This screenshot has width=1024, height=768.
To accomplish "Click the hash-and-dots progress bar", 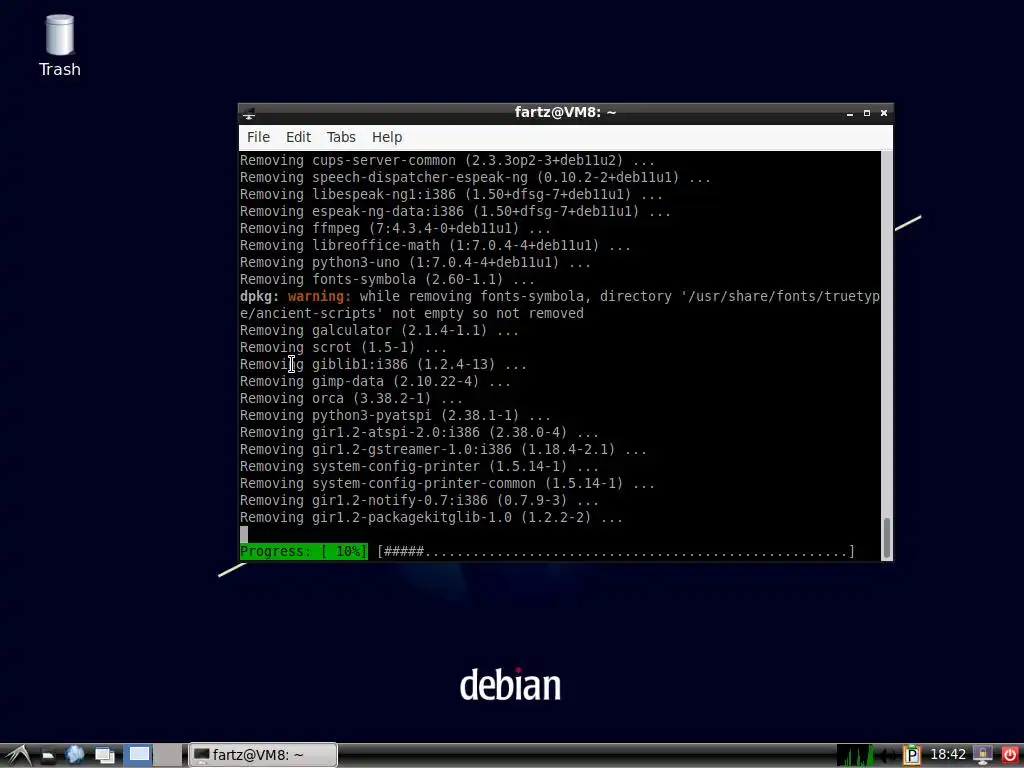I will click(615, 551).
